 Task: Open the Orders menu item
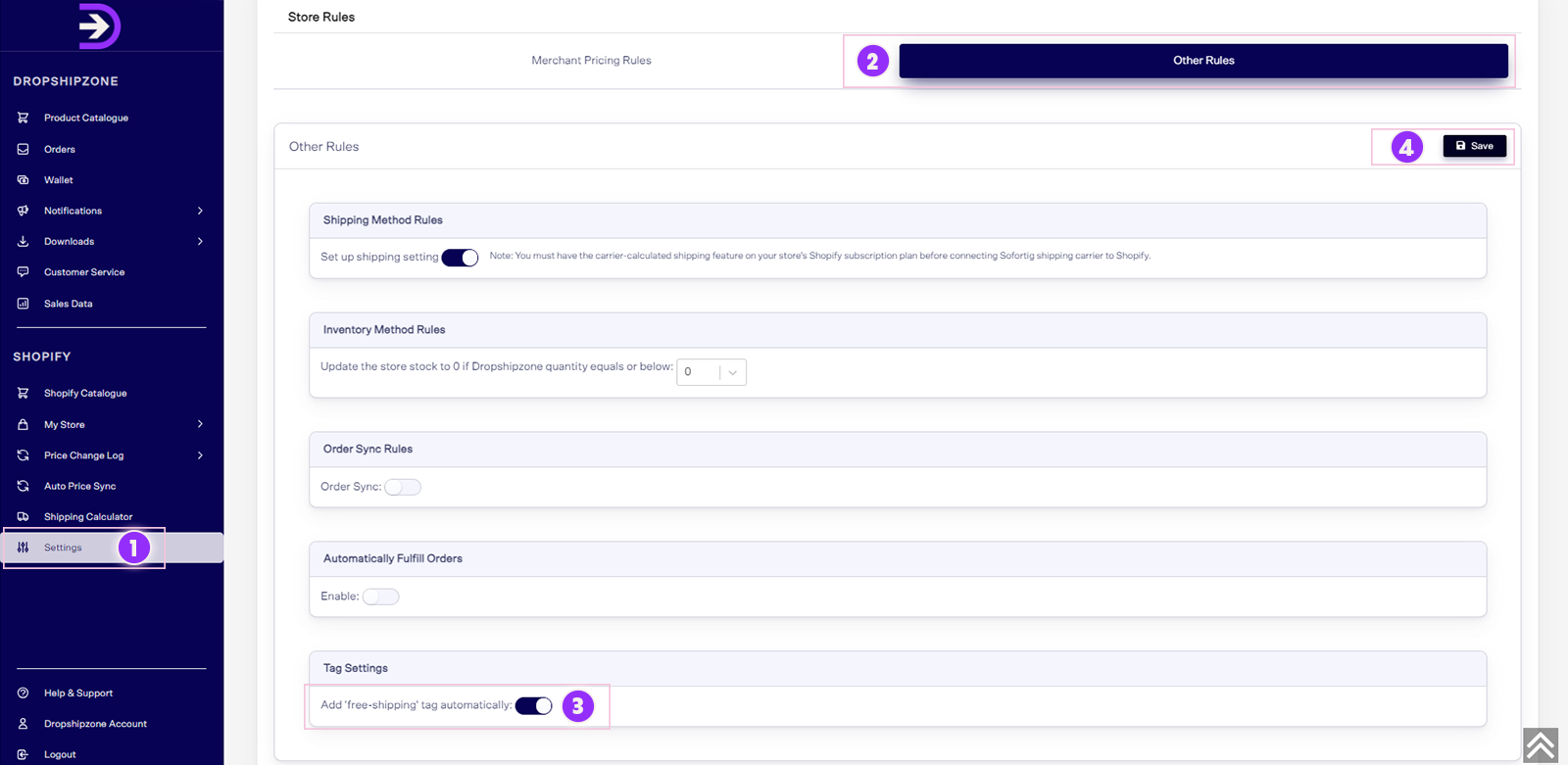coord(60,149)
